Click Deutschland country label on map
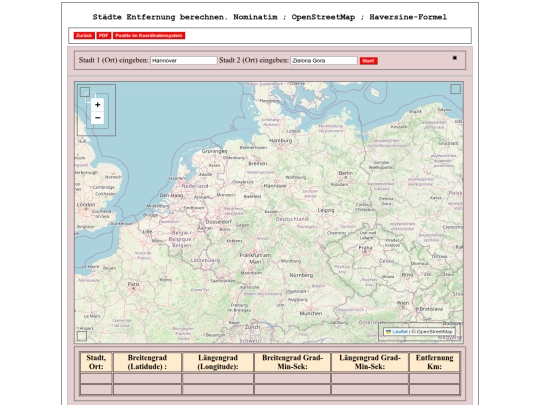Viewport: 540px width, 405px height. [x=292, y=219]
